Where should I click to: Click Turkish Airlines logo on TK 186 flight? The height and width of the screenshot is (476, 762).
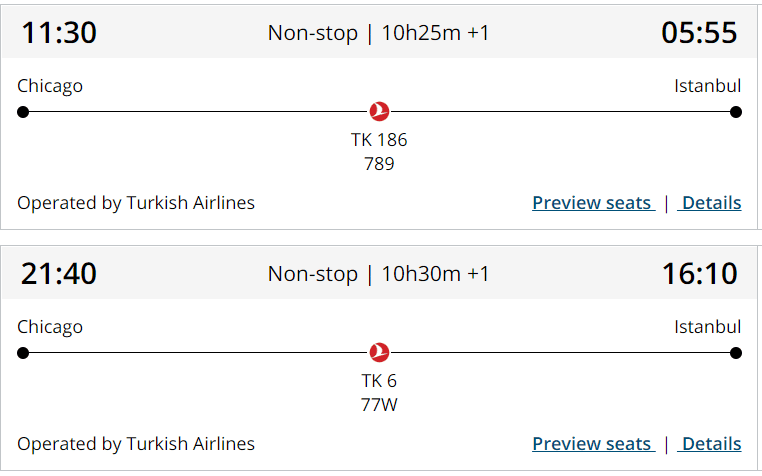coord(379,111)
